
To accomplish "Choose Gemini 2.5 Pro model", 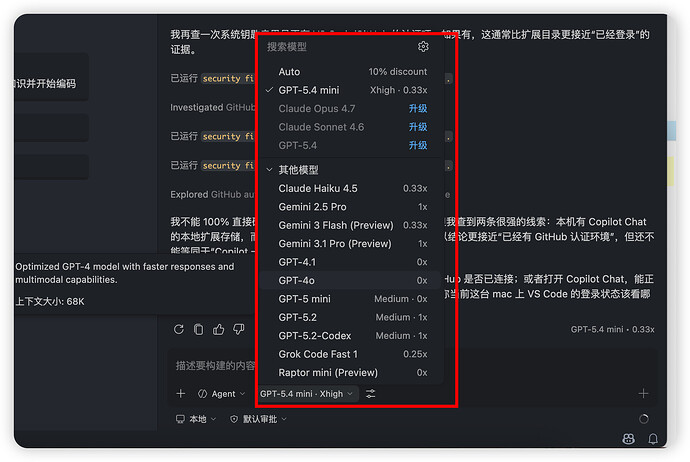I will [x=351, y=207].
